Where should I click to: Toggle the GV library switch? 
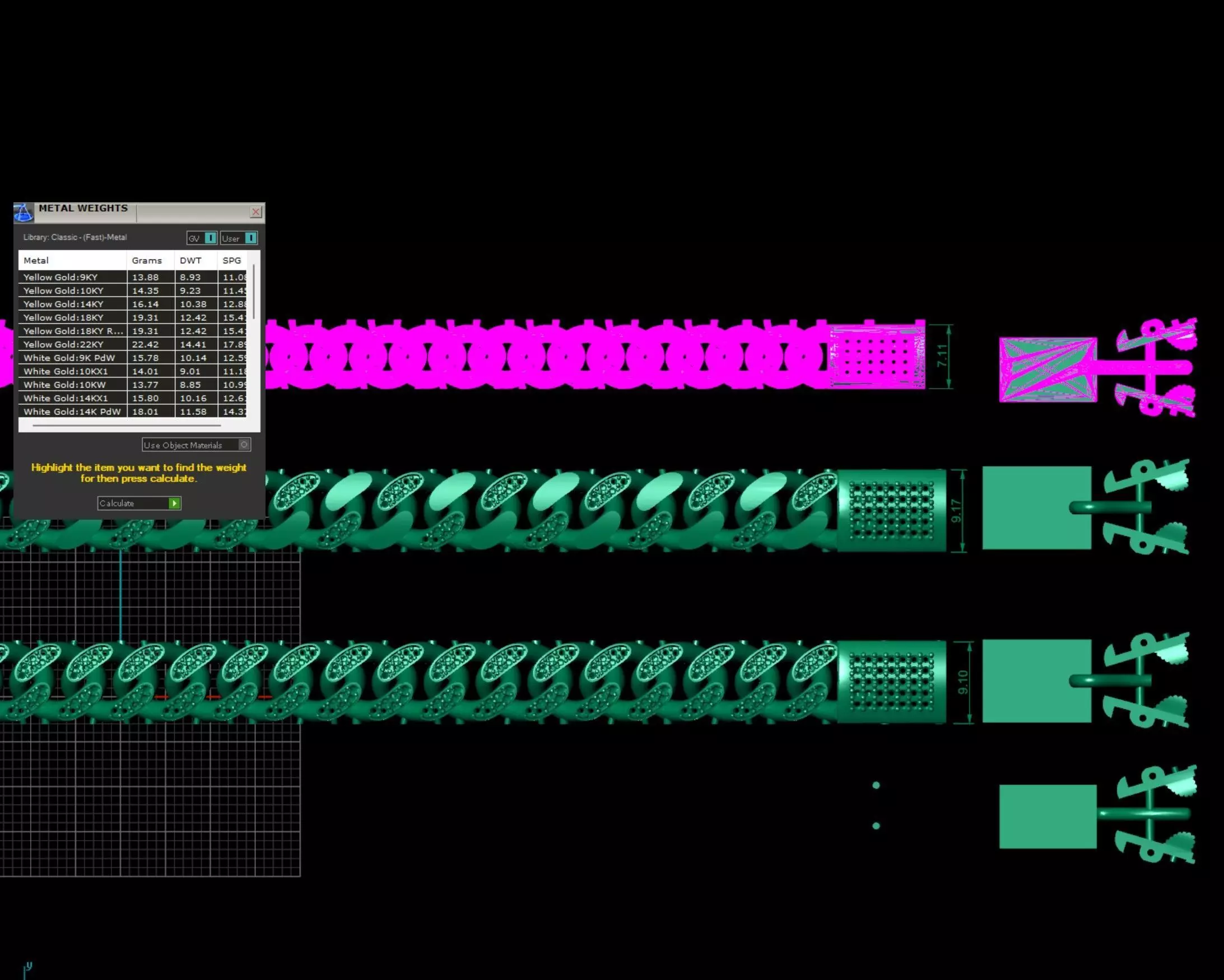pyautogui.click(x=210, y=239)
